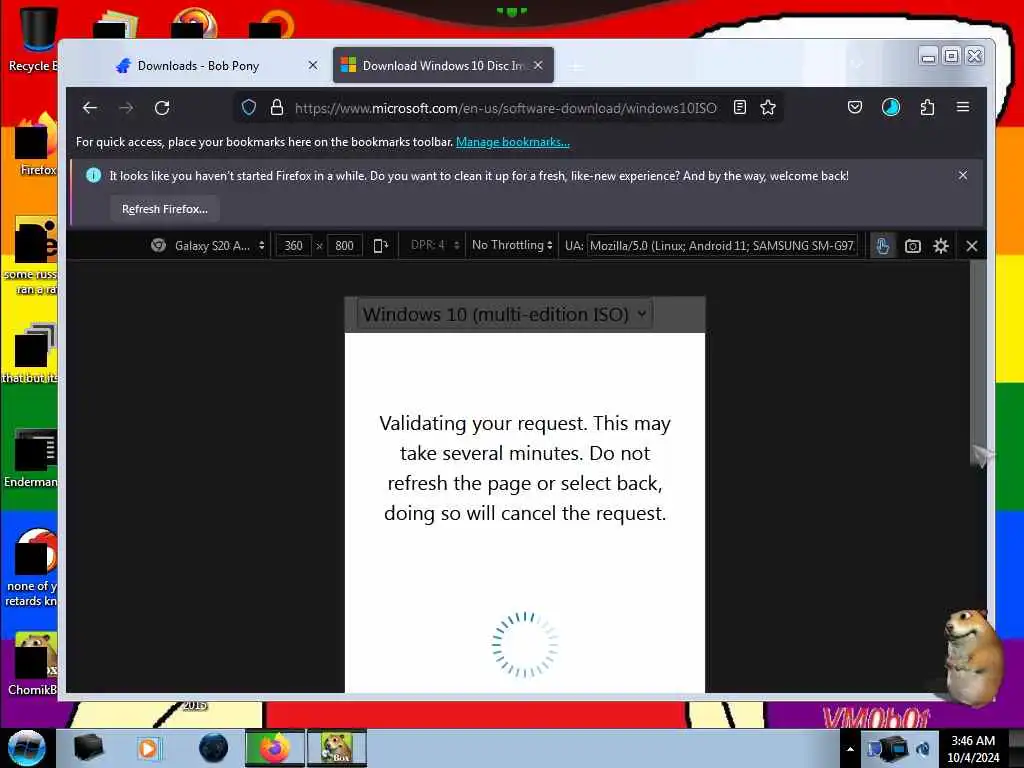Click the URL address bar

point(505,108)
